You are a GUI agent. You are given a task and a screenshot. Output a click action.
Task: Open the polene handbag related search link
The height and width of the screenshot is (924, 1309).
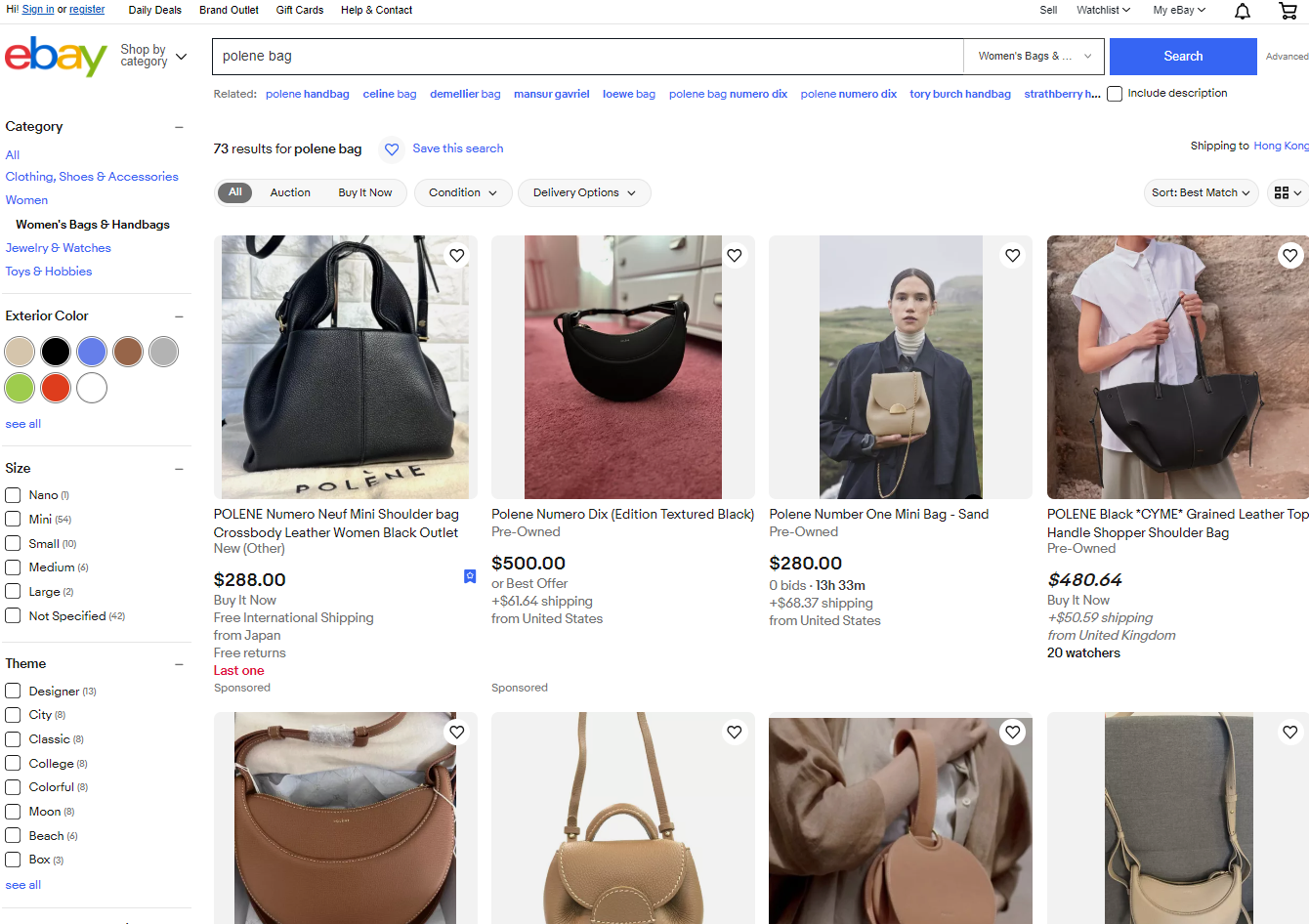(x=307, y=93)
